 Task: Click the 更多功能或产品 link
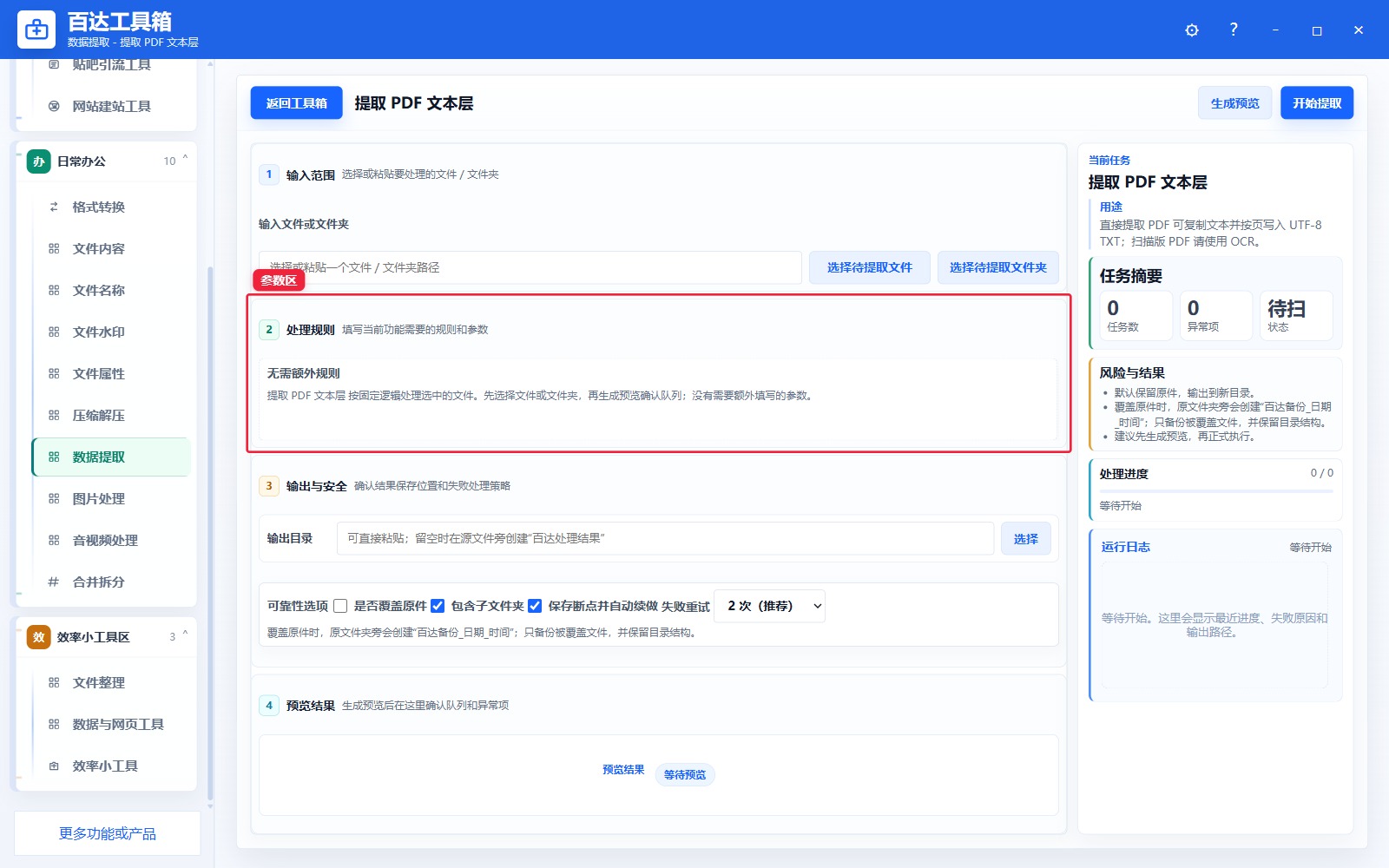coord(108,833)
